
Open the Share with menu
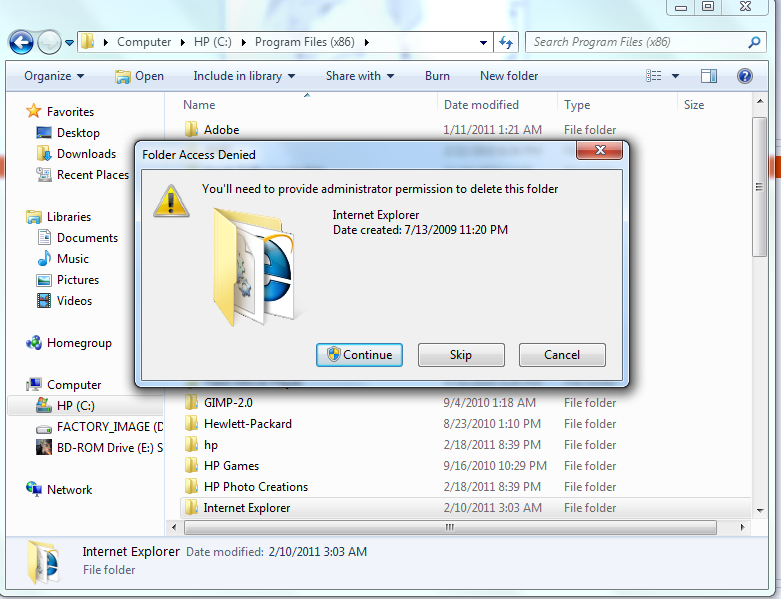[x=360, y=76]
